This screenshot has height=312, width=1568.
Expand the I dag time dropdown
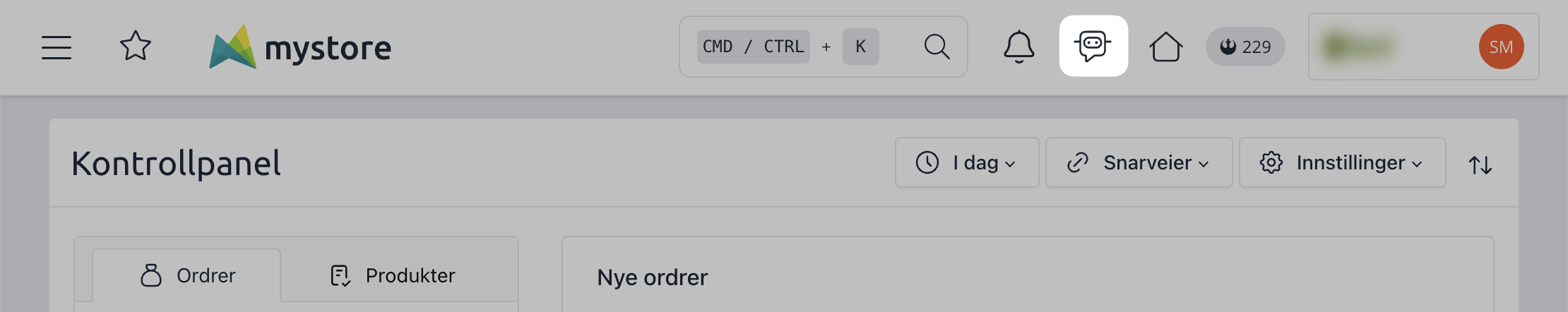pyautogui.click(x=966, y=163)
